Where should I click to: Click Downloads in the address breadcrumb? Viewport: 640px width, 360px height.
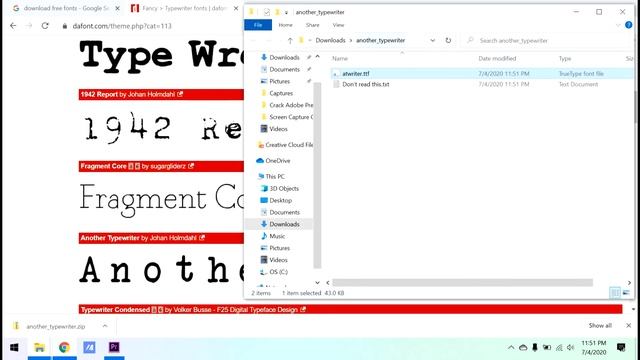[x=330, y=40]
